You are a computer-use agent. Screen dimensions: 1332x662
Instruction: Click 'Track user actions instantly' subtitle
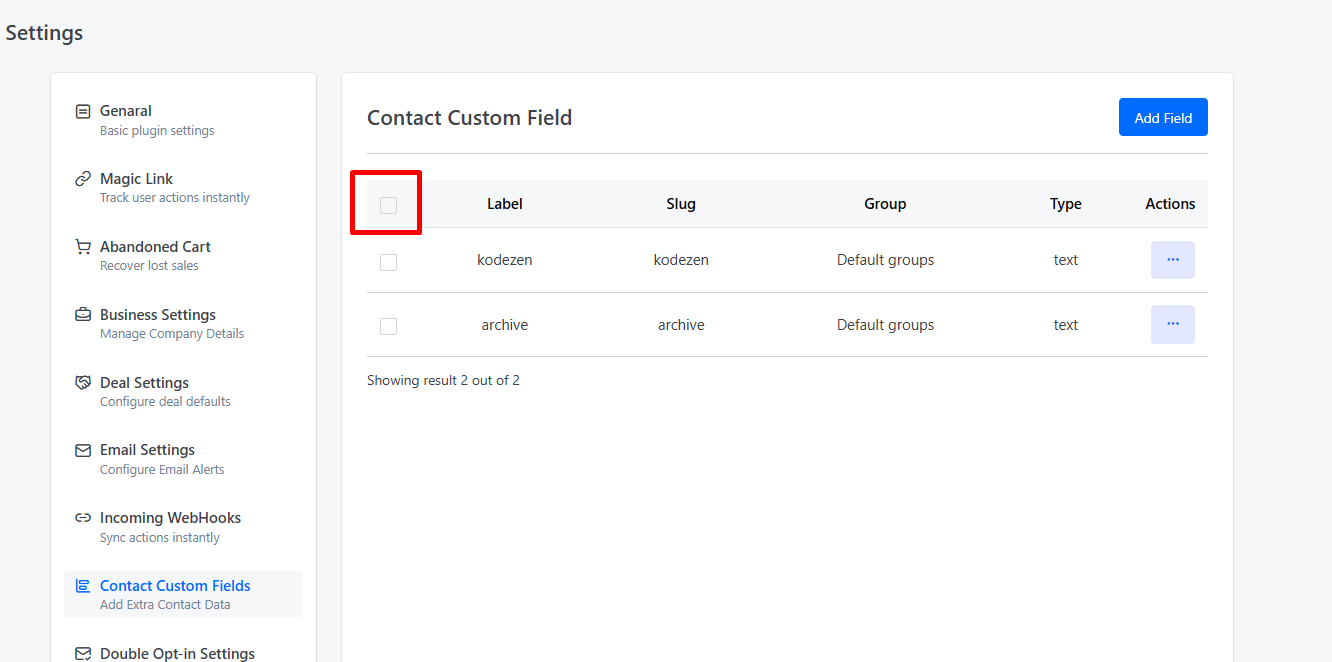click(175, 198)
